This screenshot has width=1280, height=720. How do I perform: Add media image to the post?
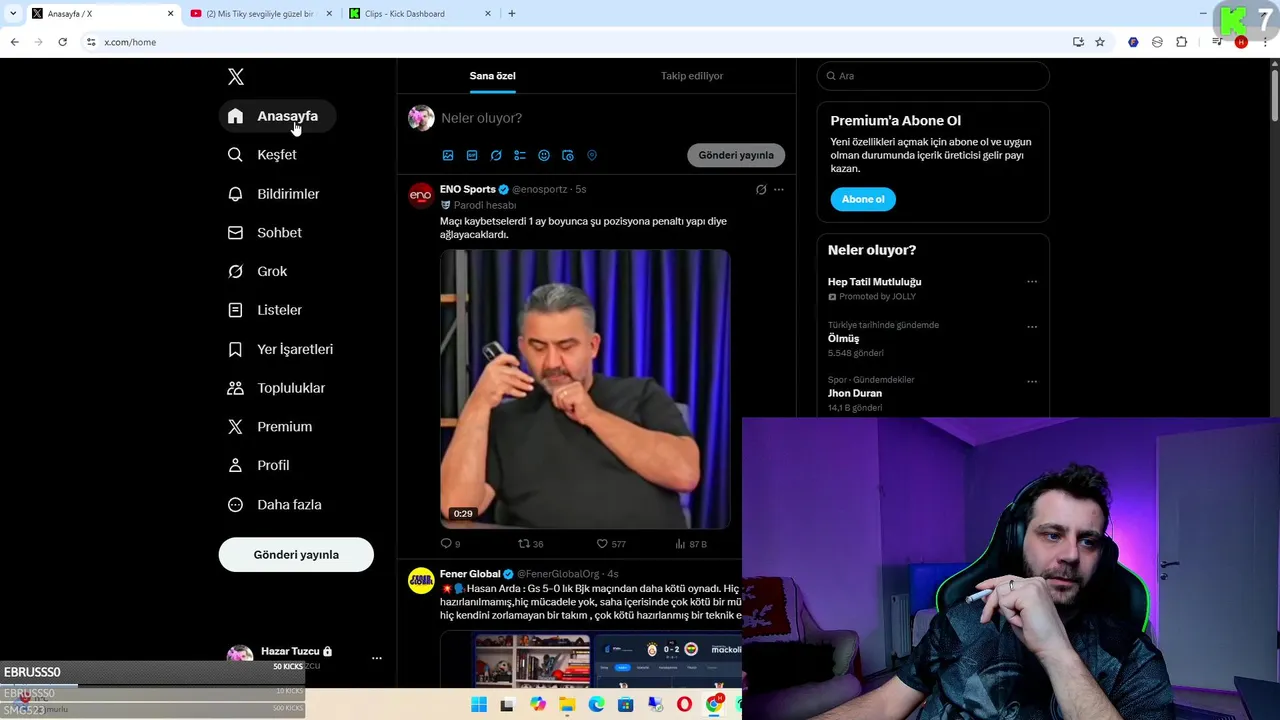click(448, 156)
